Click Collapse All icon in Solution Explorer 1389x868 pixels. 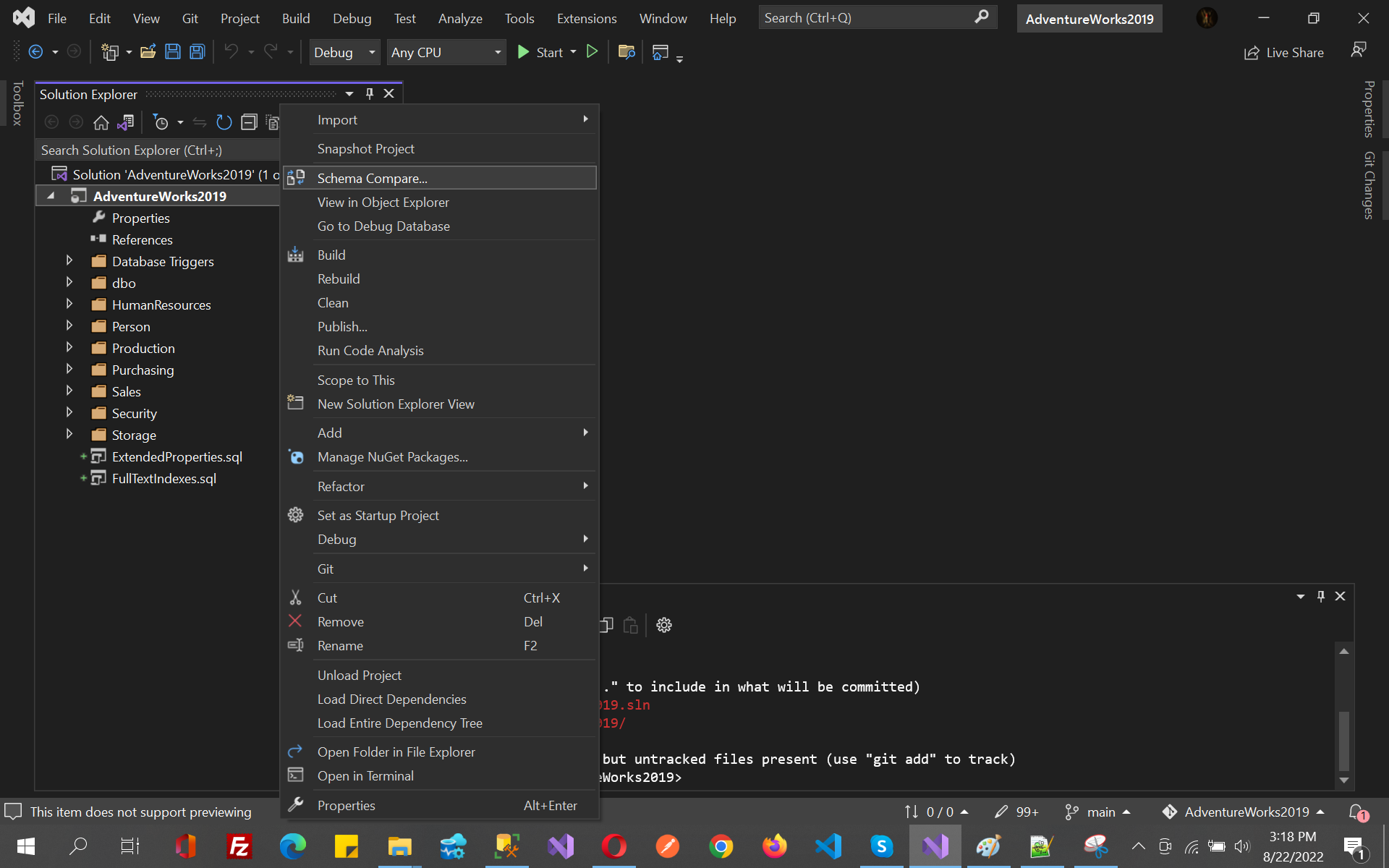(x=249, y=123)
